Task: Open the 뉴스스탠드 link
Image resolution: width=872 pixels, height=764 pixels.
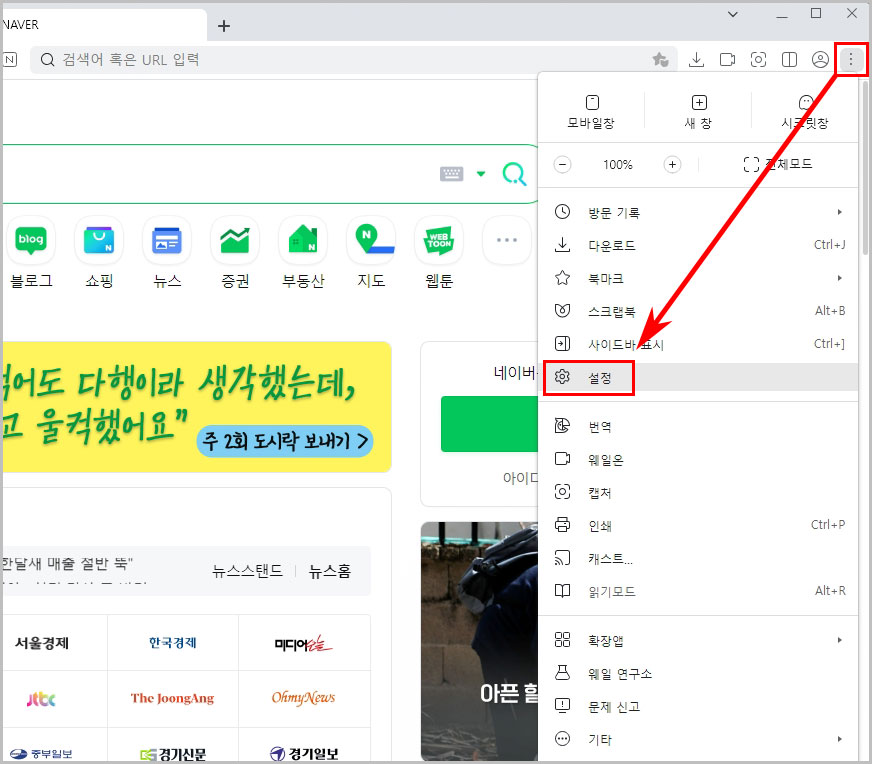Action: click(247, 571)
